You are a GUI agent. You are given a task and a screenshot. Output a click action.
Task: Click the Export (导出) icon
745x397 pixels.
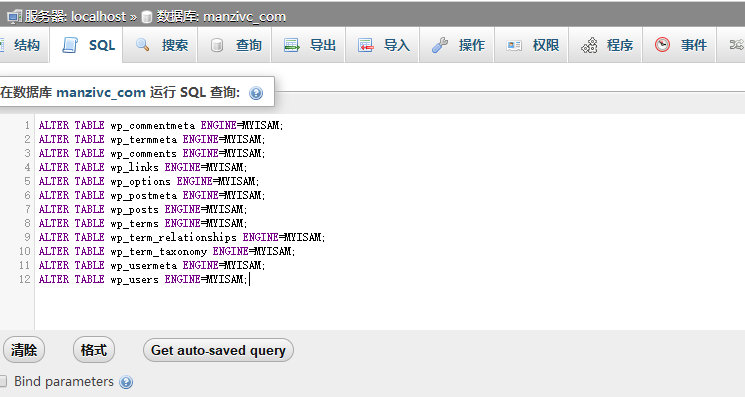click(292, 45)
